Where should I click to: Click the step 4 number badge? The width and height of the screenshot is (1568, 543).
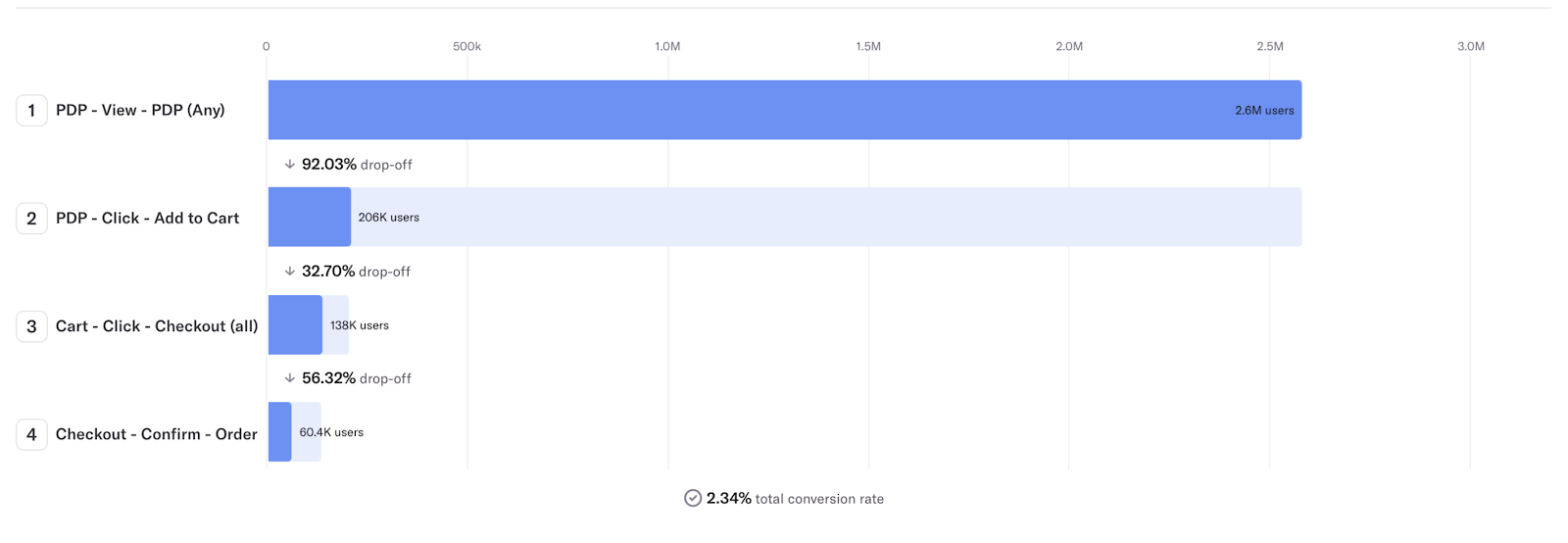coord(31,434)
